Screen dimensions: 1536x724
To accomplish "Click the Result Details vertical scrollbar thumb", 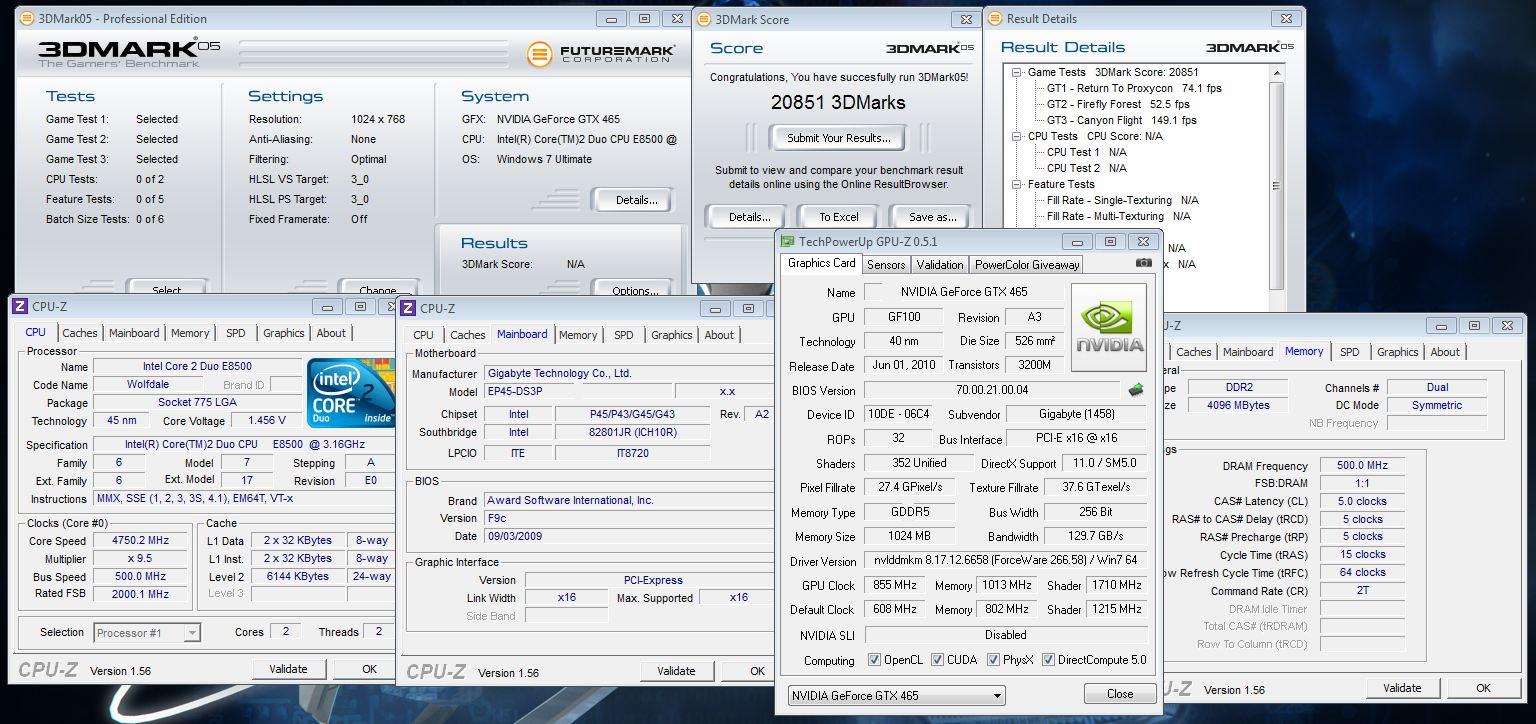I will 1277,186.
